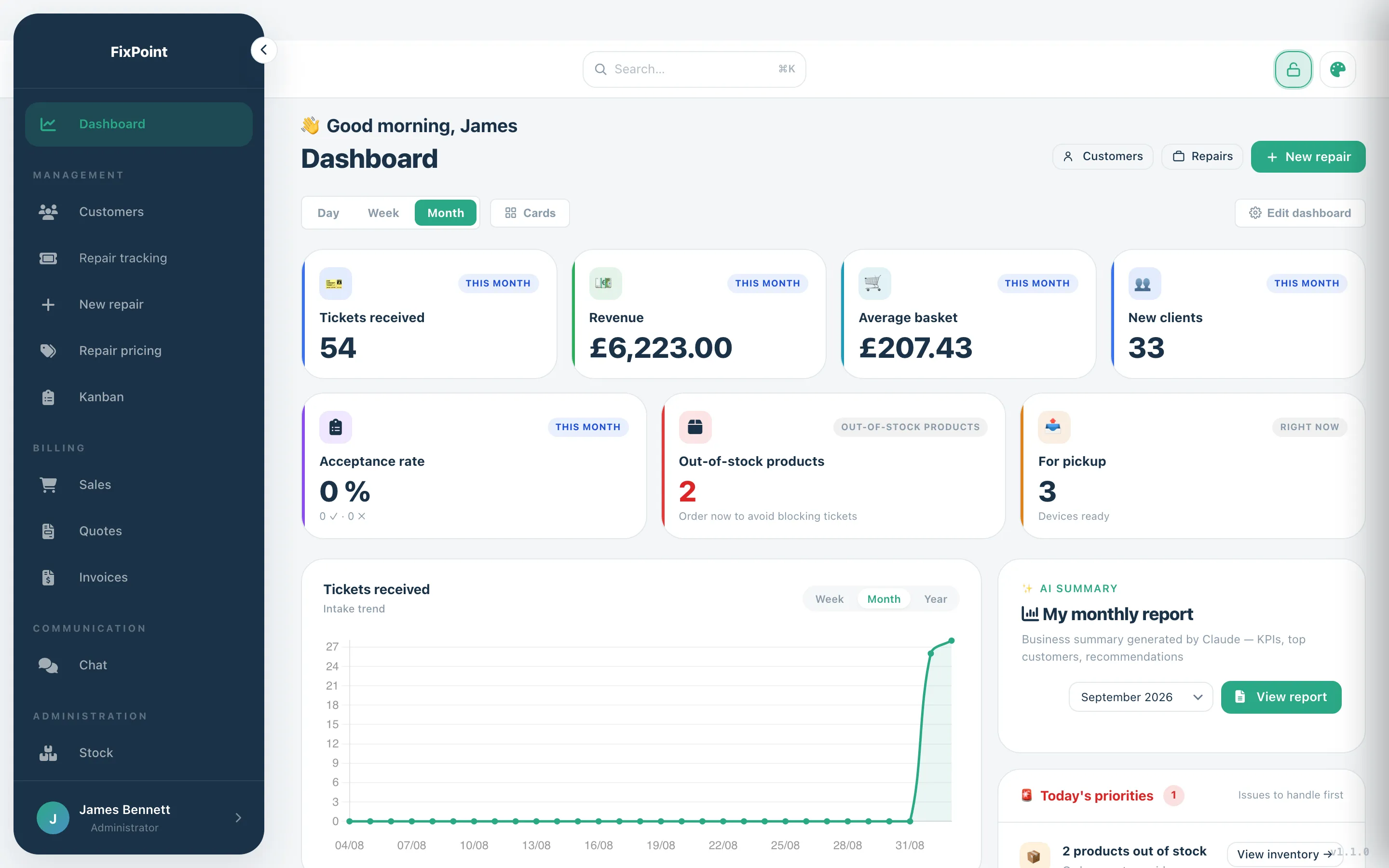Image resolution: width=1389 pixels, height=868 pixels.
Task: Click the New clients card icon
Action: click(x=1144, y=284)
